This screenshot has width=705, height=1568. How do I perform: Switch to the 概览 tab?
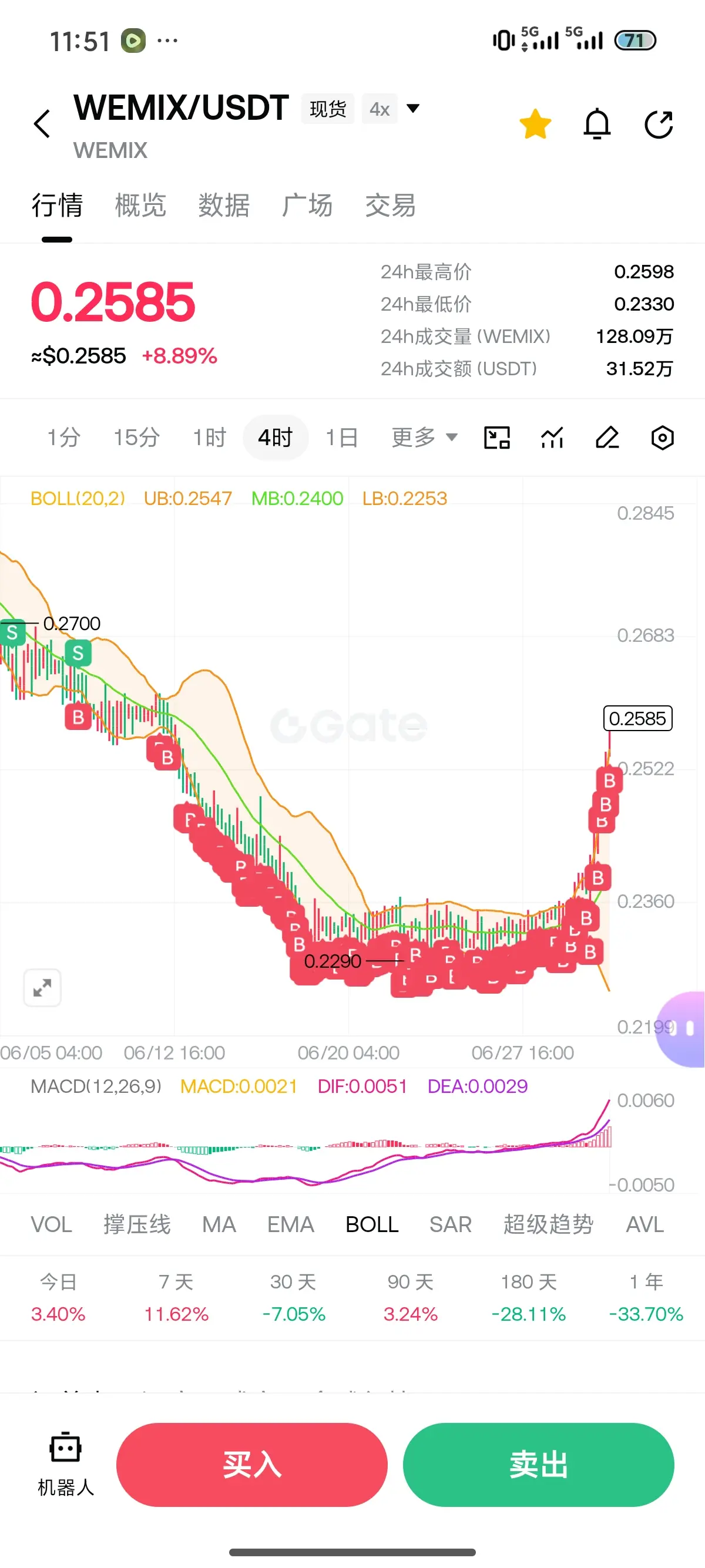pyautogui.click(x=140, y=205)
